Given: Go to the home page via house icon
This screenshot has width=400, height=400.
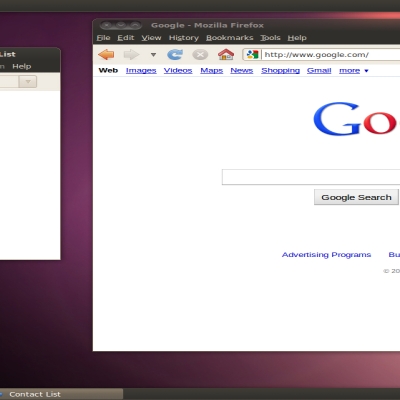Looking at the screenshot, I should [226, 54].
